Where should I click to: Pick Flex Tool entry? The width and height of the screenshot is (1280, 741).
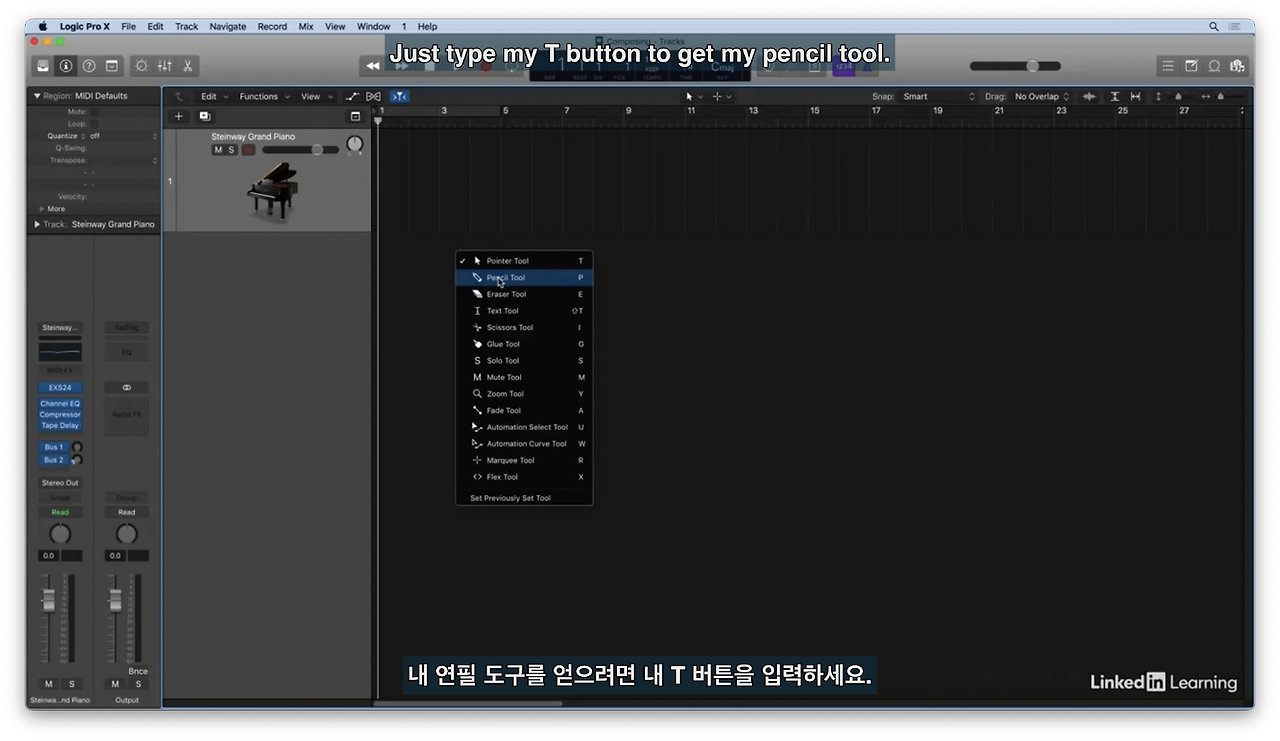pos(524,477)
